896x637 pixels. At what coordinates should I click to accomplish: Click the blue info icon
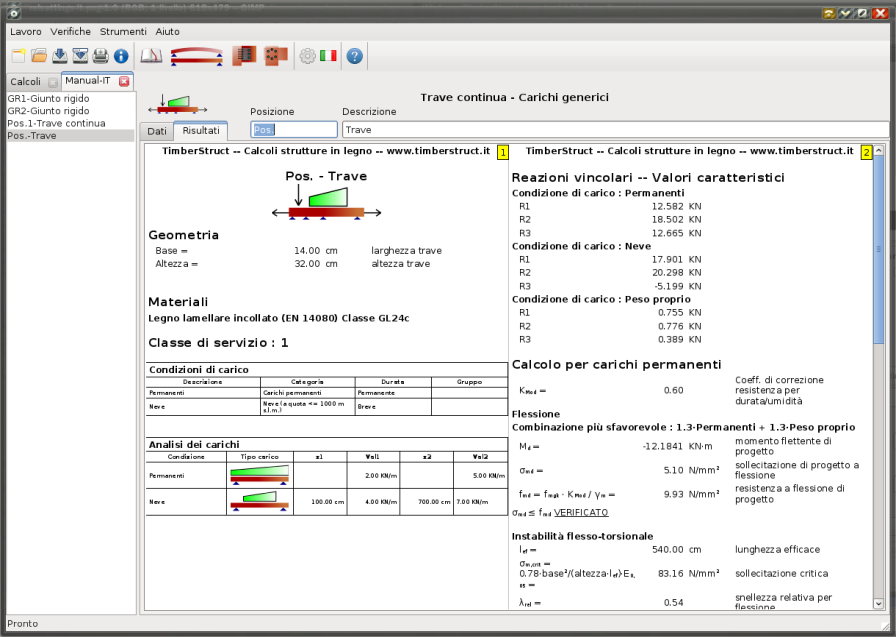coord(121,56)
